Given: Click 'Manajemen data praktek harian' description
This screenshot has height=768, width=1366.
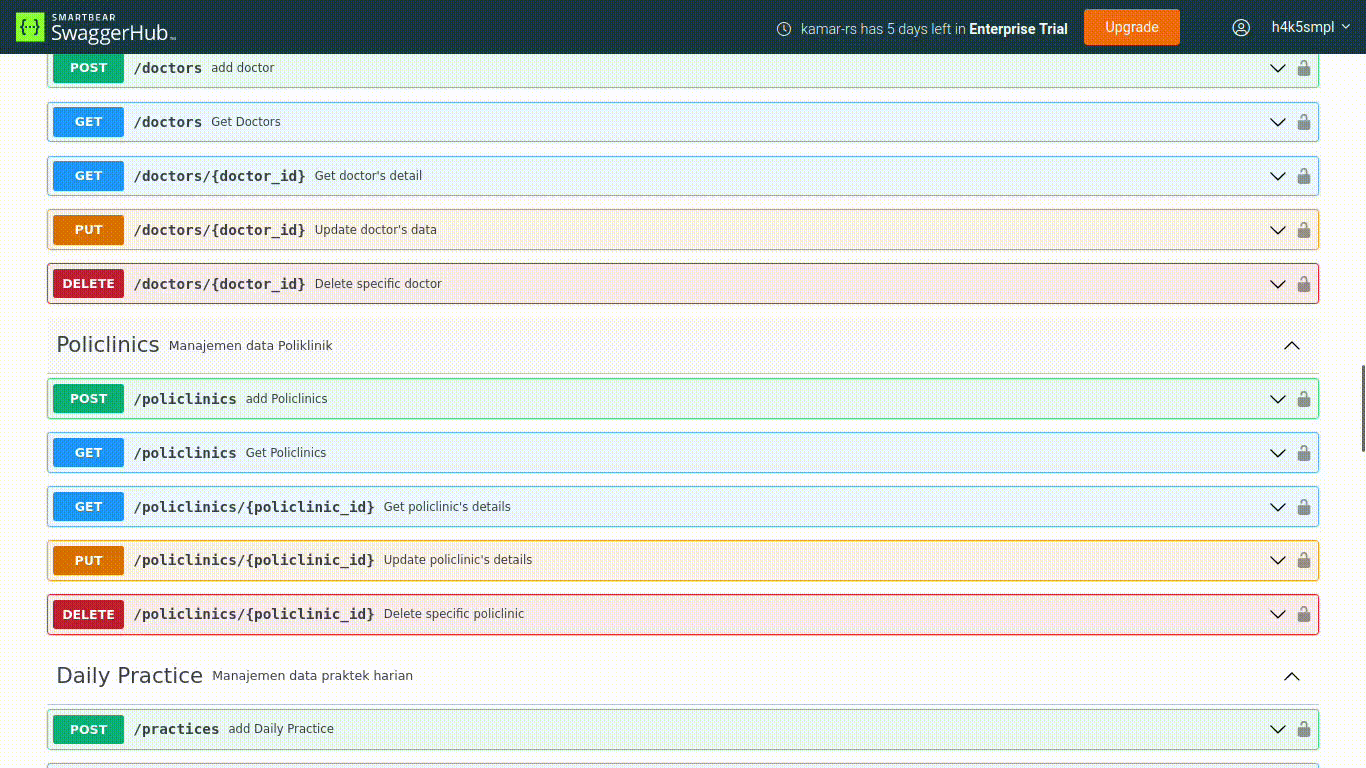Looking at the screenshot, I should coord(312,676).
